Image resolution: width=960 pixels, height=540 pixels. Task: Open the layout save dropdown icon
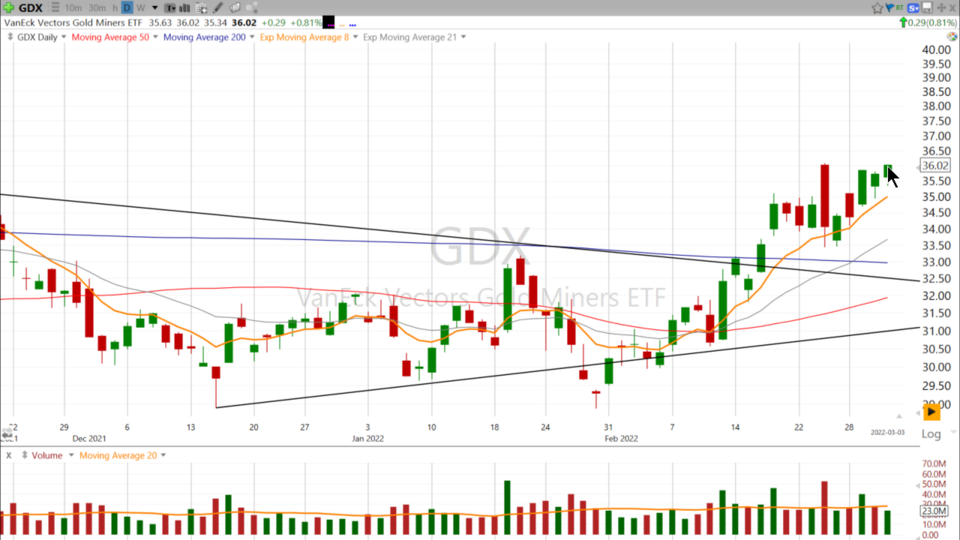(927, 7)
